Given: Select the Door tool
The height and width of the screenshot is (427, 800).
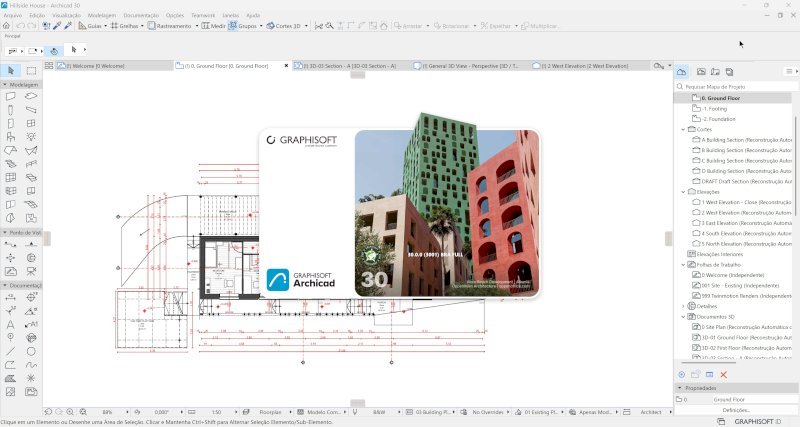Looking at the screenshot, I should pos(10,123).
